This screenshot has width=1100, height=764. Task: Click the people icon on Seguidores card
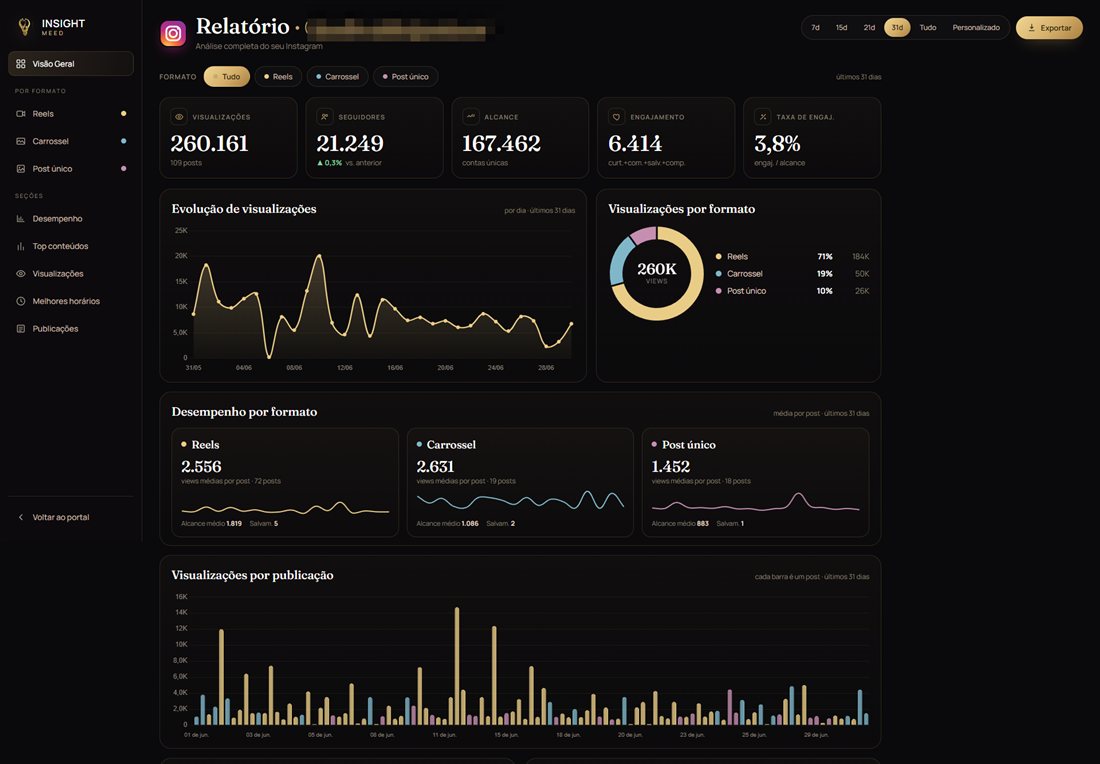(x=325, y=117)
